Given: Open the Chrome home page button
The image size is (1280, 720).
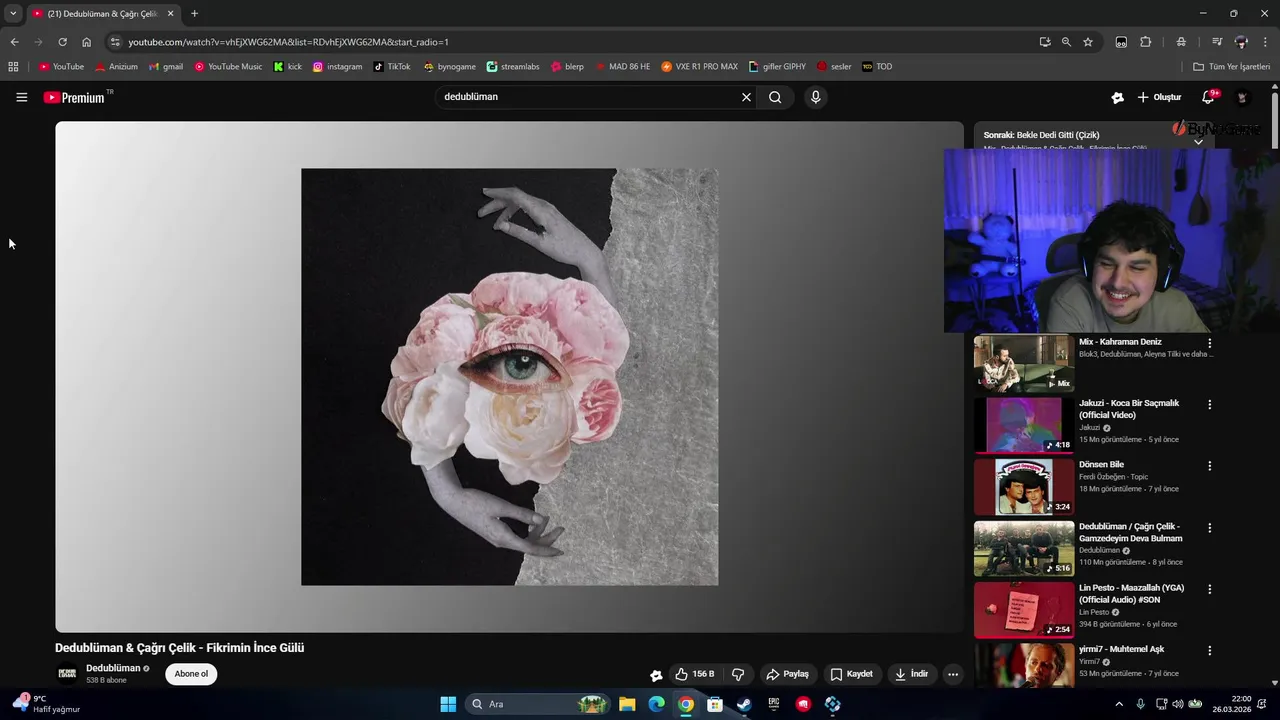Looking at the screenshot, I should 86,42.
